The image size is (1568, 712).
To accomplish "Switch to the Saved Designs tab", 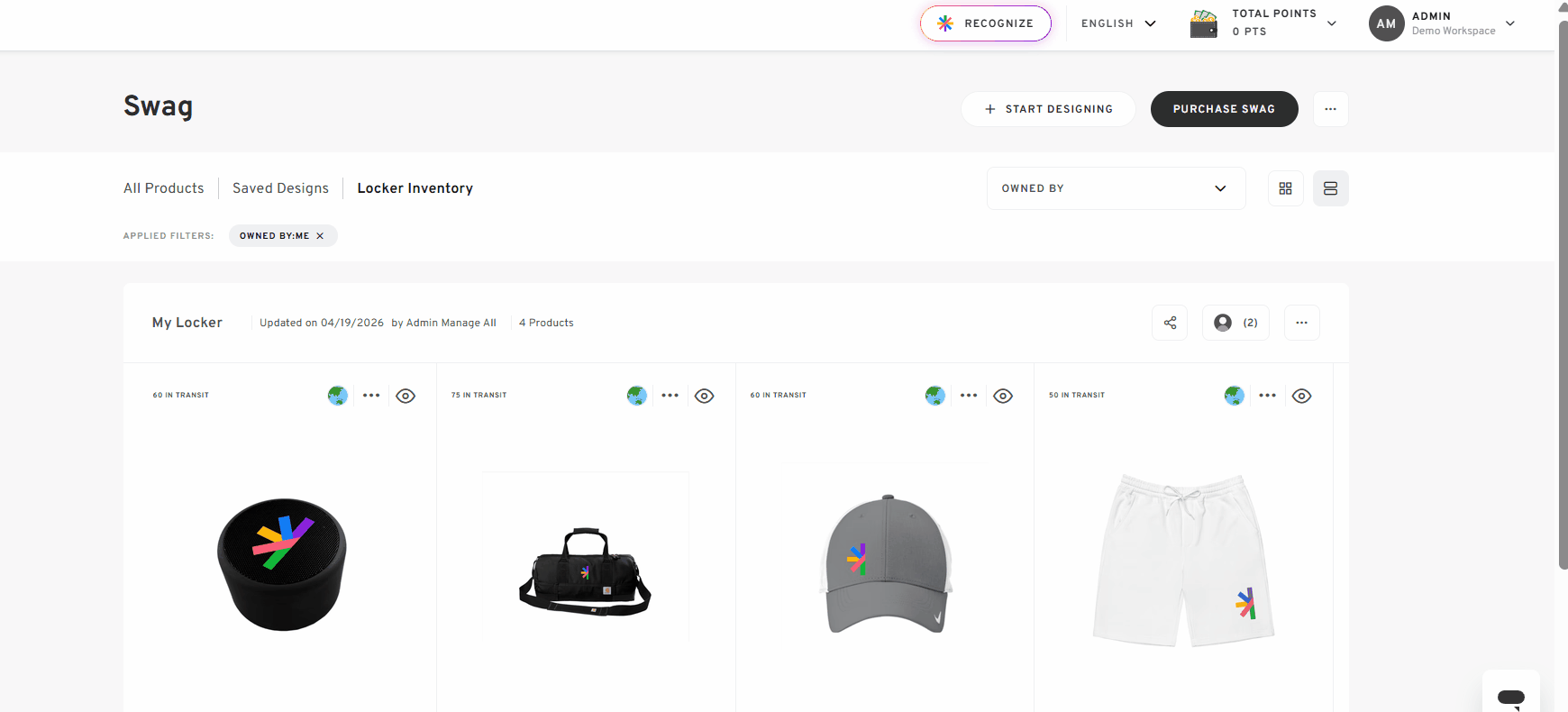I will [280, 188].
